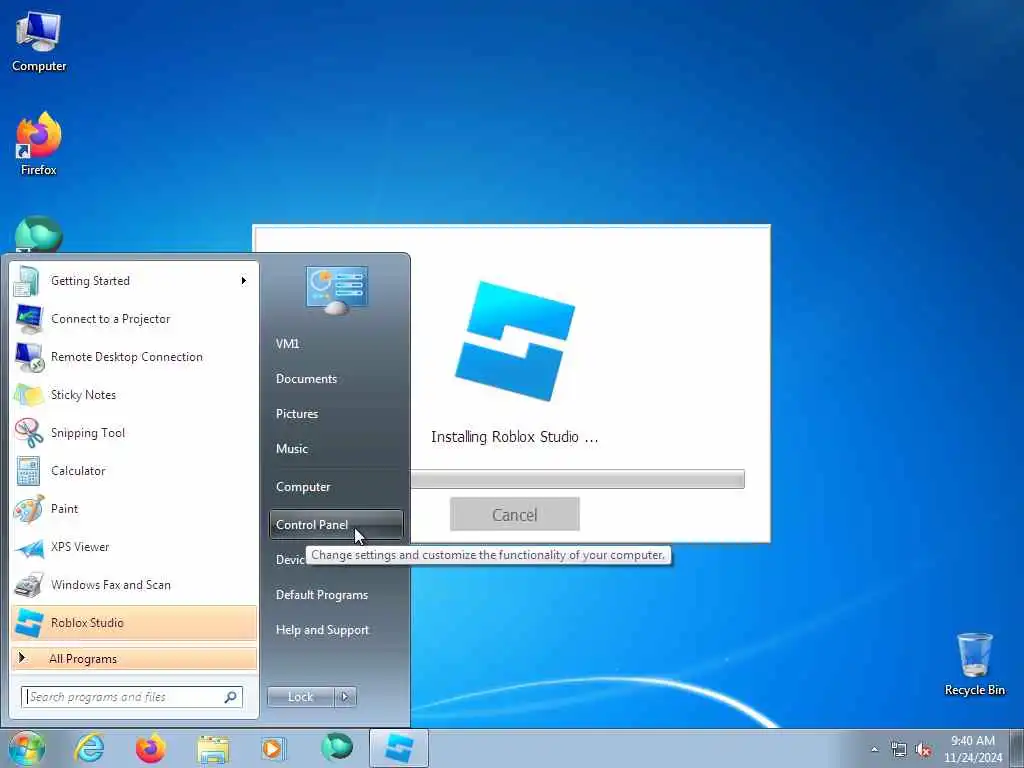Focus the Search programs and files box
This screenshot has height=768, width=1024.
(x=132, y=697)
